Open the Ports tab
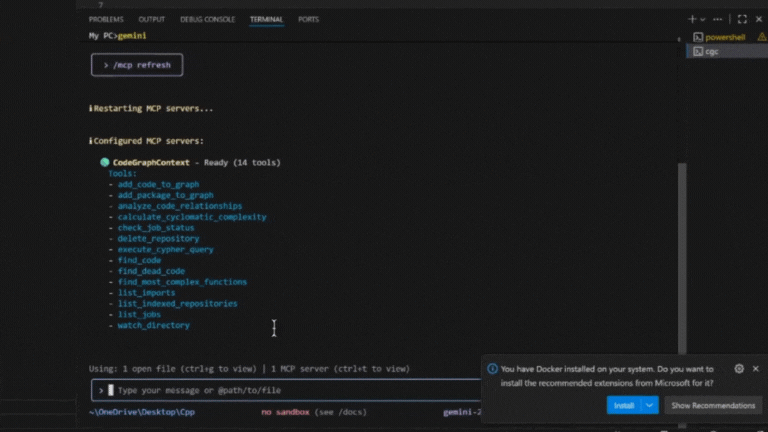The image size is (768, 432). coord(309,19)
